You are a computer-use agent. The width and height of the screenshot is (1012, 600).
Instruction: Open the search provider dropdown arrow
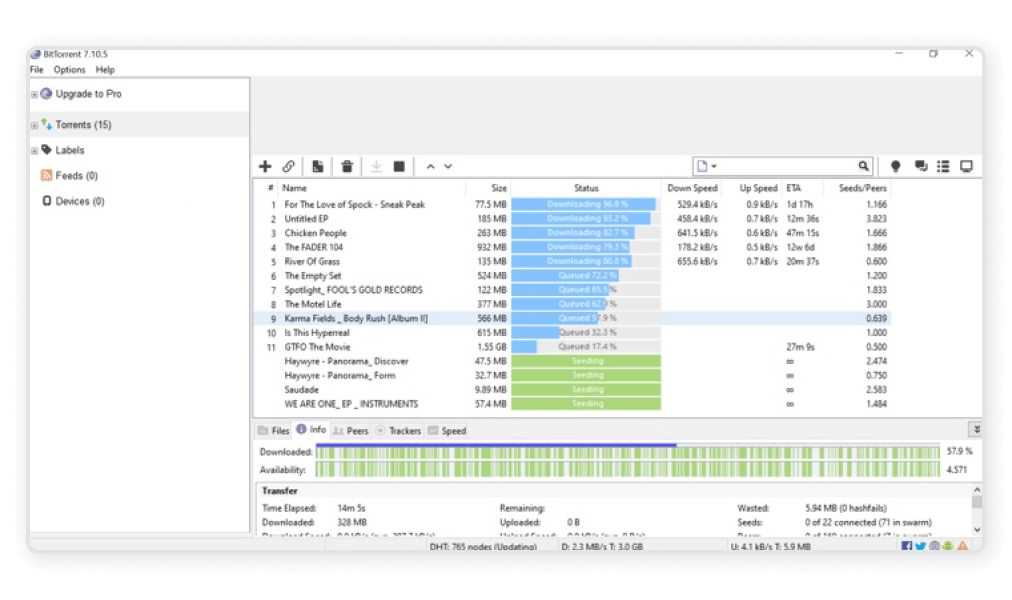(x=714, y=166)
